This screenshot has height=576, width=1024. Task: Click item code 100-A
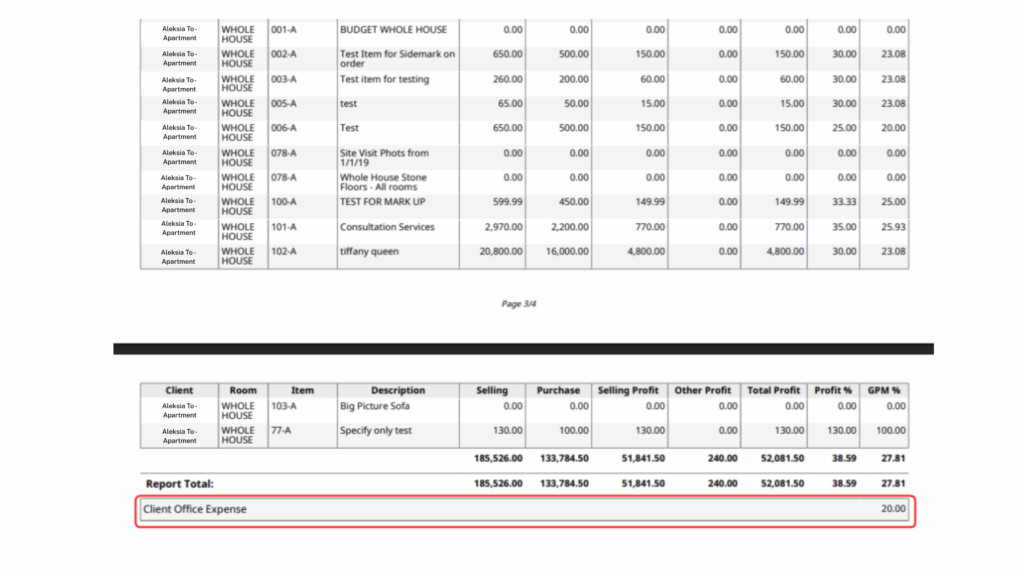click(284, 202)
